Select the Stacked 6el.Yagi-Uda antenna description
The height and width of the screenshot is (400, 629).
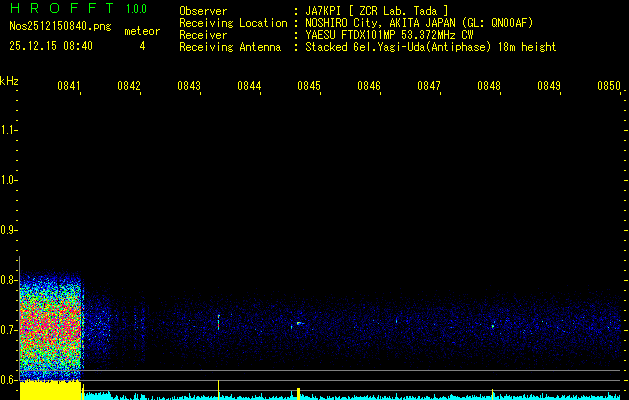[430, 47]
